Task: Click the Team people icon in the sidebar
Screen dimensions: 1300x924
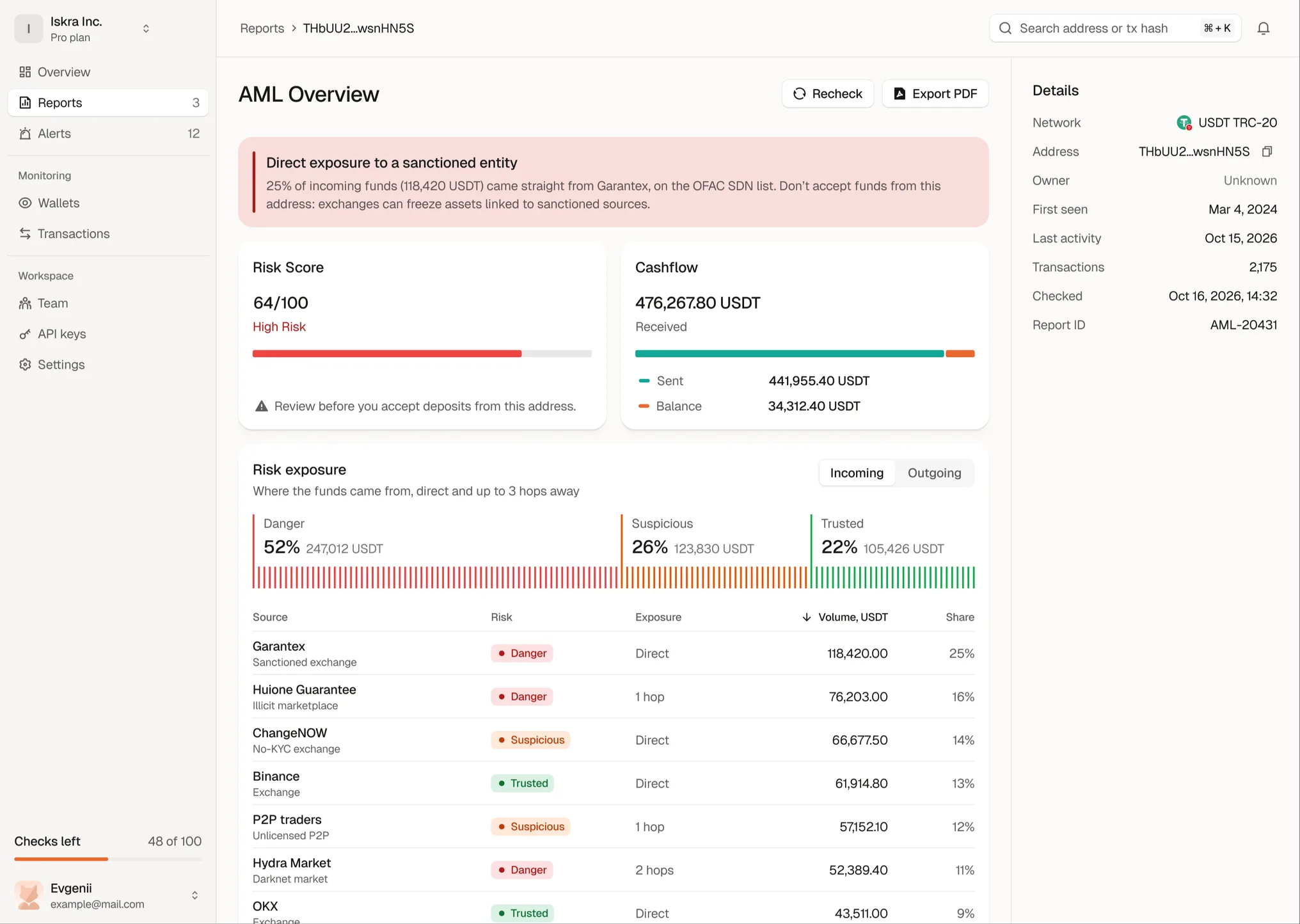Action: pos(25,303)
